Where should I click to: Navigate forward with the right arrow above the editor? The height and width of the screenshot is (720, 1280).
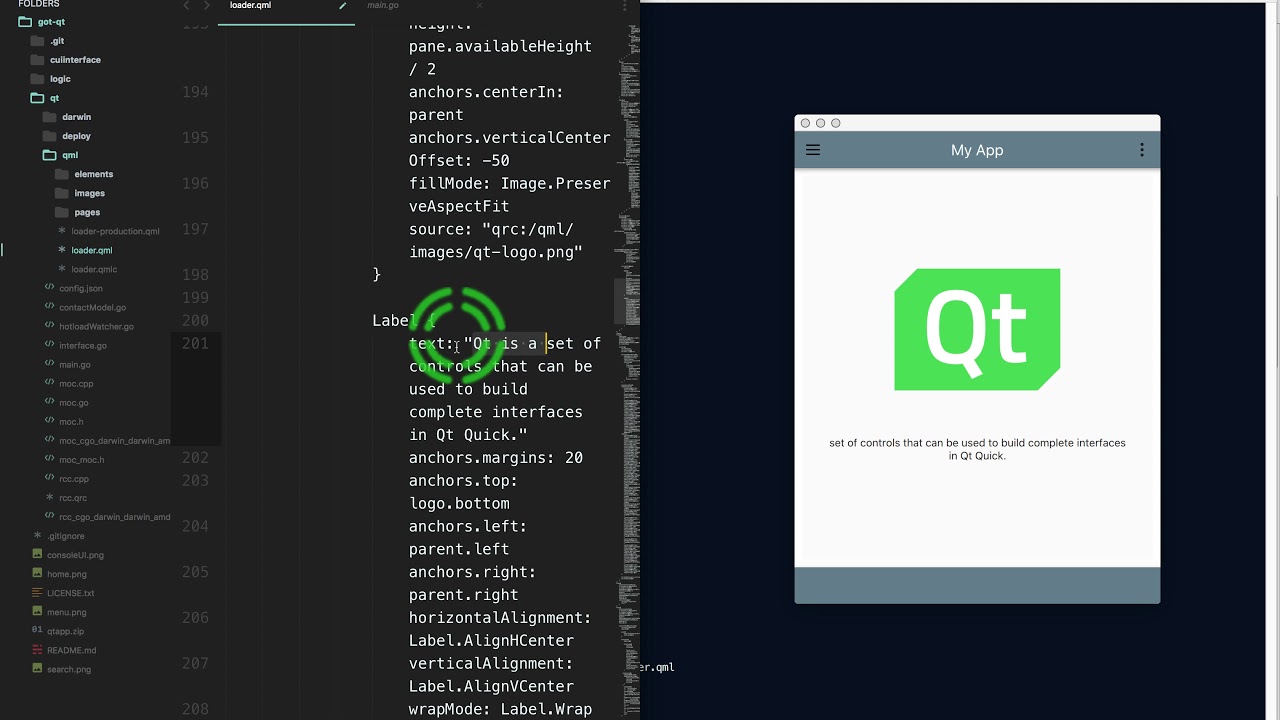point(207,5)
